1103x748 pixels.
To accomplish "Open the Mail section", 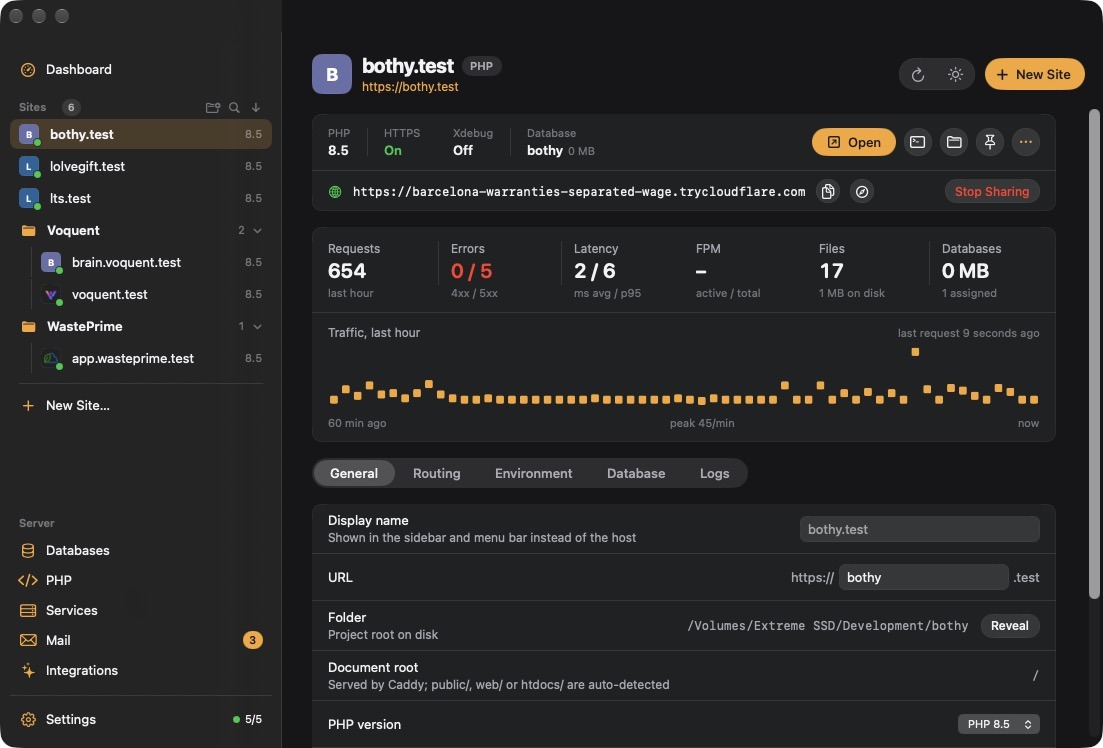I will tap(141, 640).
